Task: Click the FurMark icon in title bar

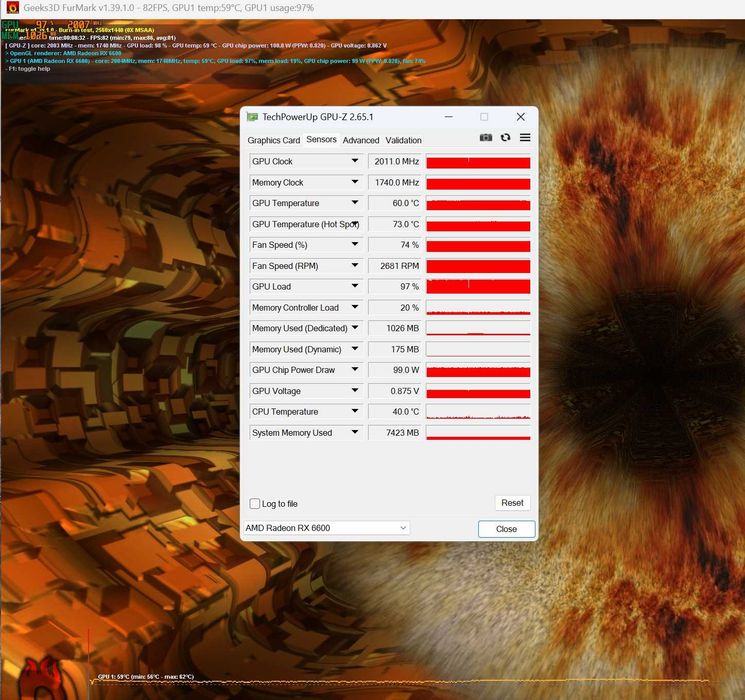Action: point(13,8)
